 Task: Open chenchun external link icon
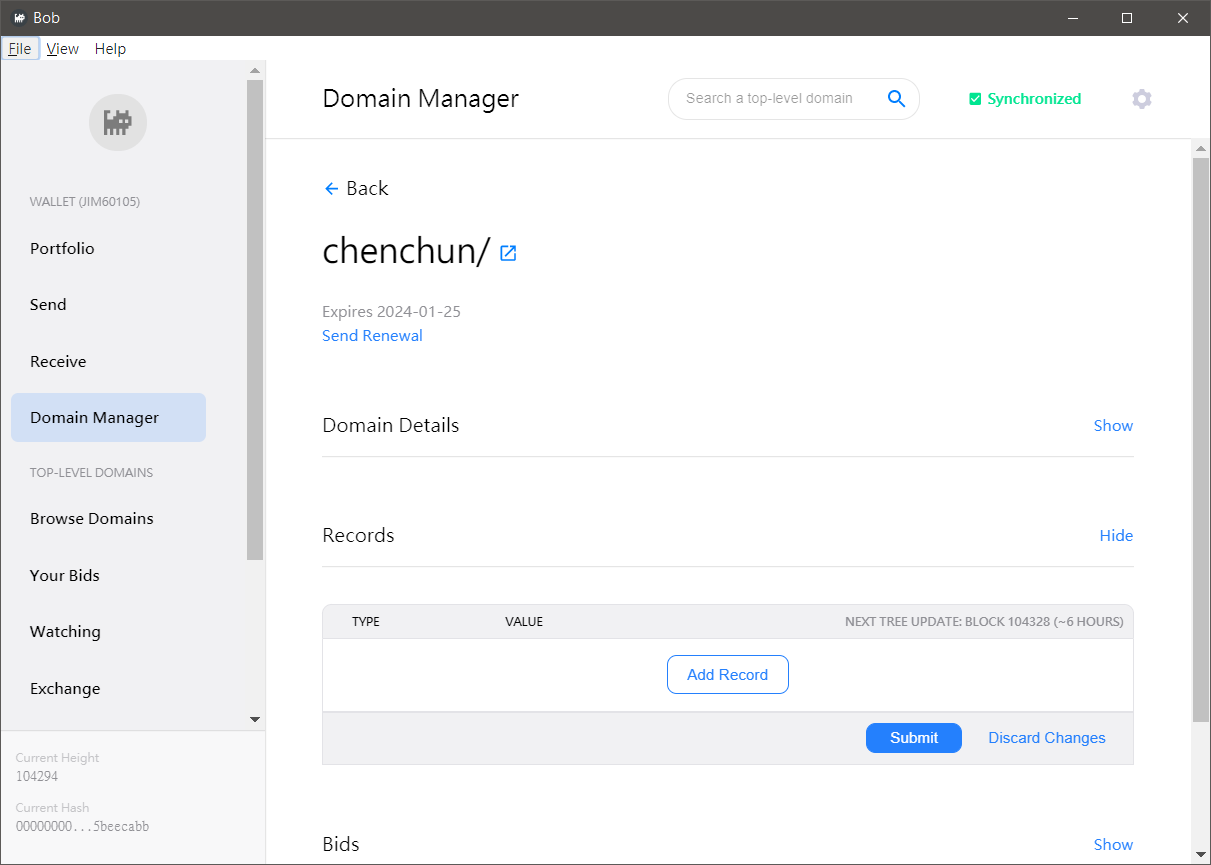(x=508, y=253)
